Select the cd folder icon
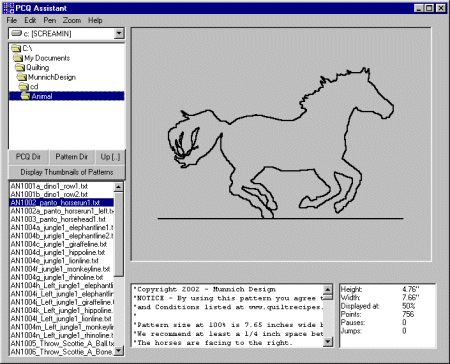The height and width of the screenshot is (364, 450). click(x=24, y=87)
